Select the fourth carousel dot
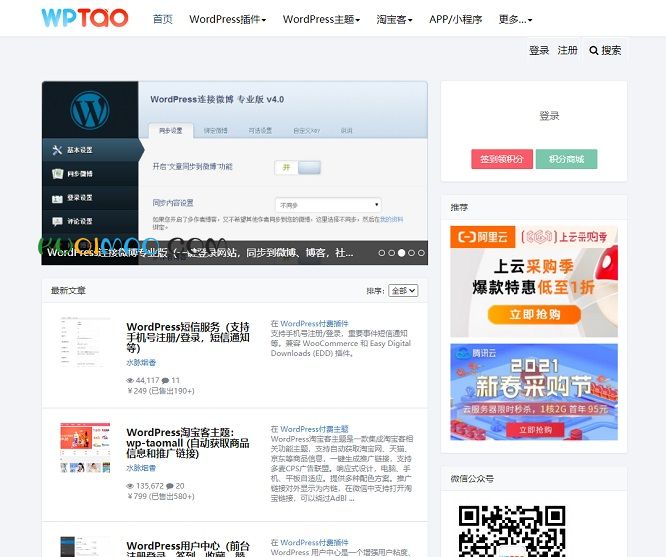Viewport: 666px width, 557px height. (411, 253)
